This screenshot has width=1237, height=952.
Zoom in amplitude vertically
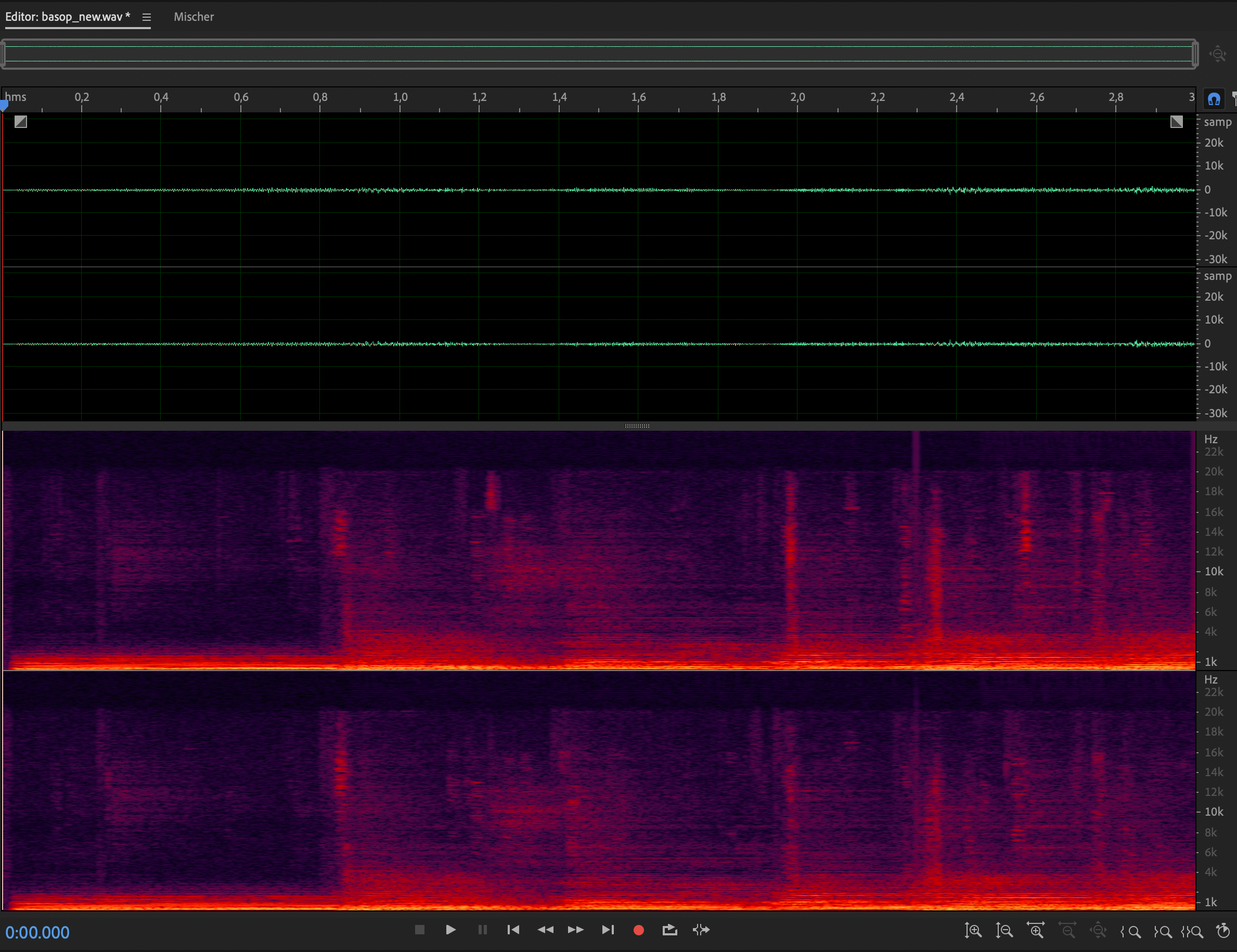click(x=973, y=931)
